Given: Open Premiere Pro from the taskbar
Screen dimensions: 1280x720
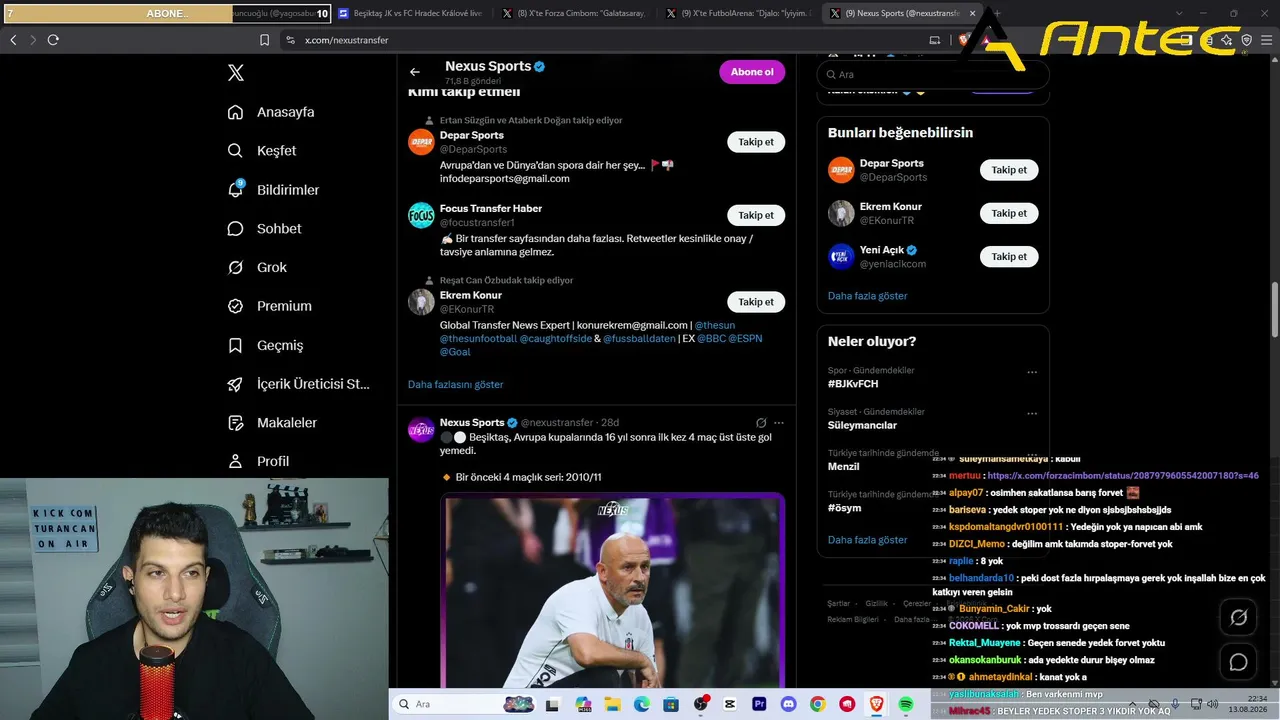Looking at the screenshot, I should [x=759, y=704].
